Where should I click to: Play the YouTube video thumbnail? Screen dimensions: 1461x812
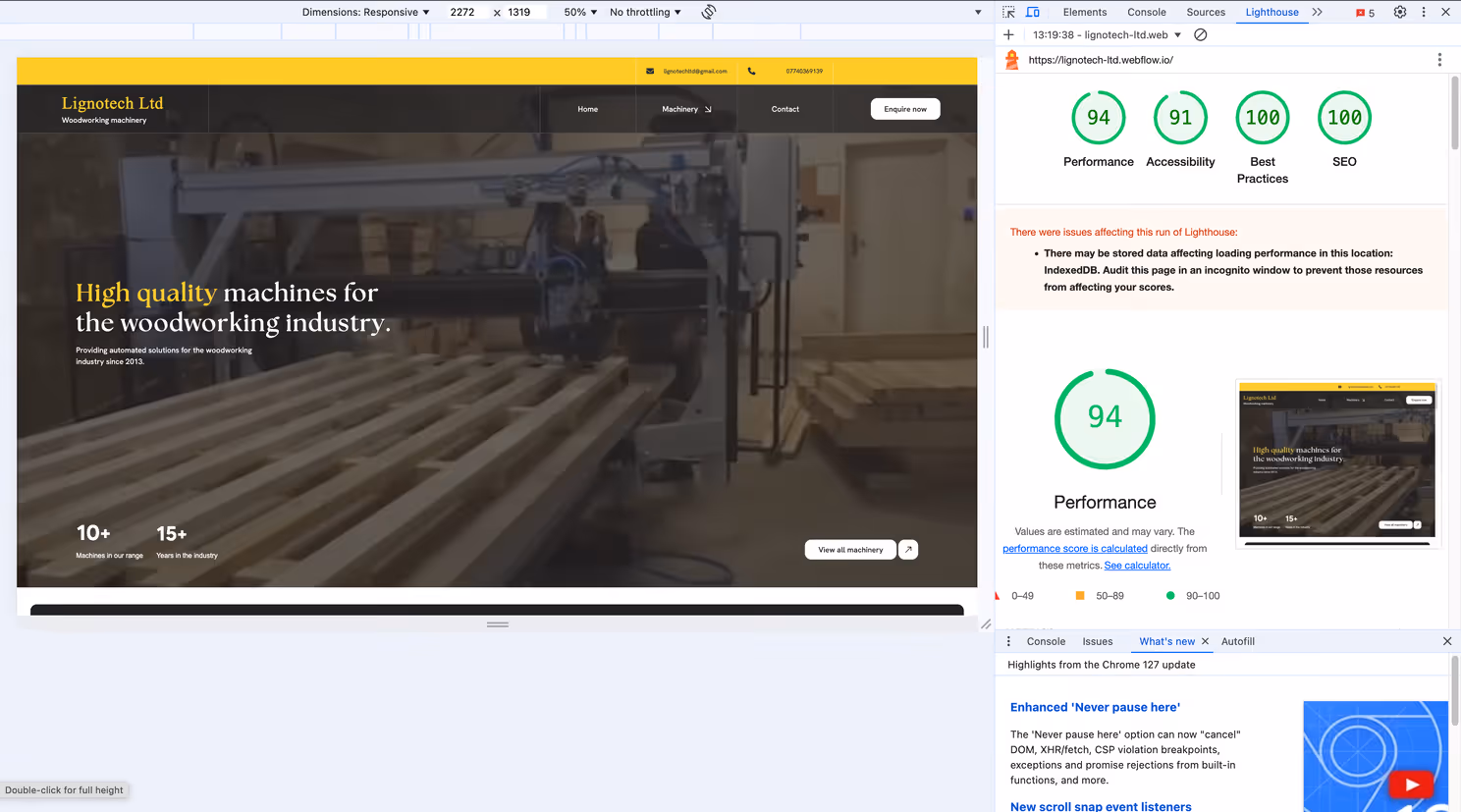click(1411, 785)
